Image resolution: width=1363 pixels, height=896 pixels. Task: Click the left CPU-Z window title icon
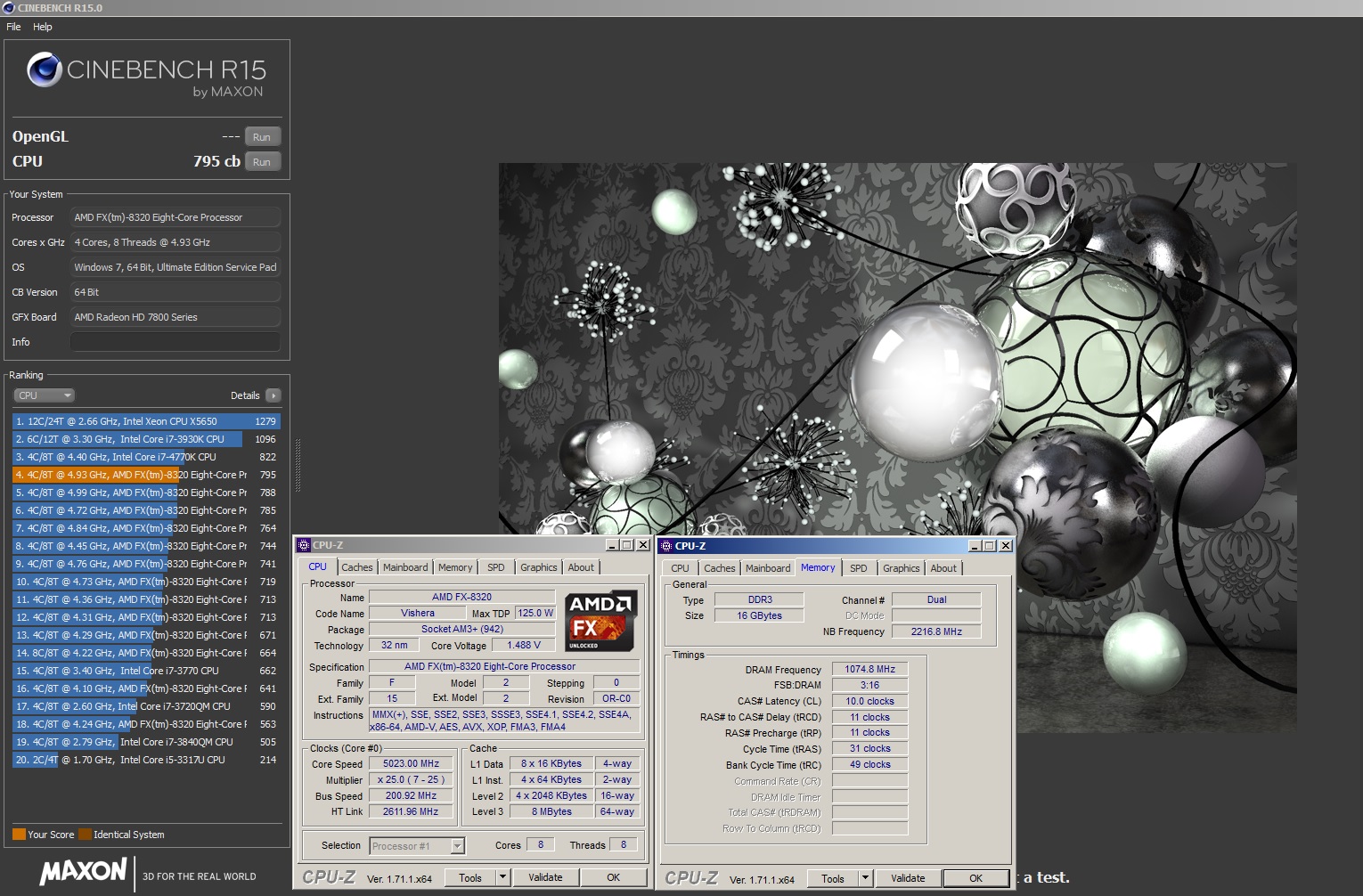coord(304,545)
